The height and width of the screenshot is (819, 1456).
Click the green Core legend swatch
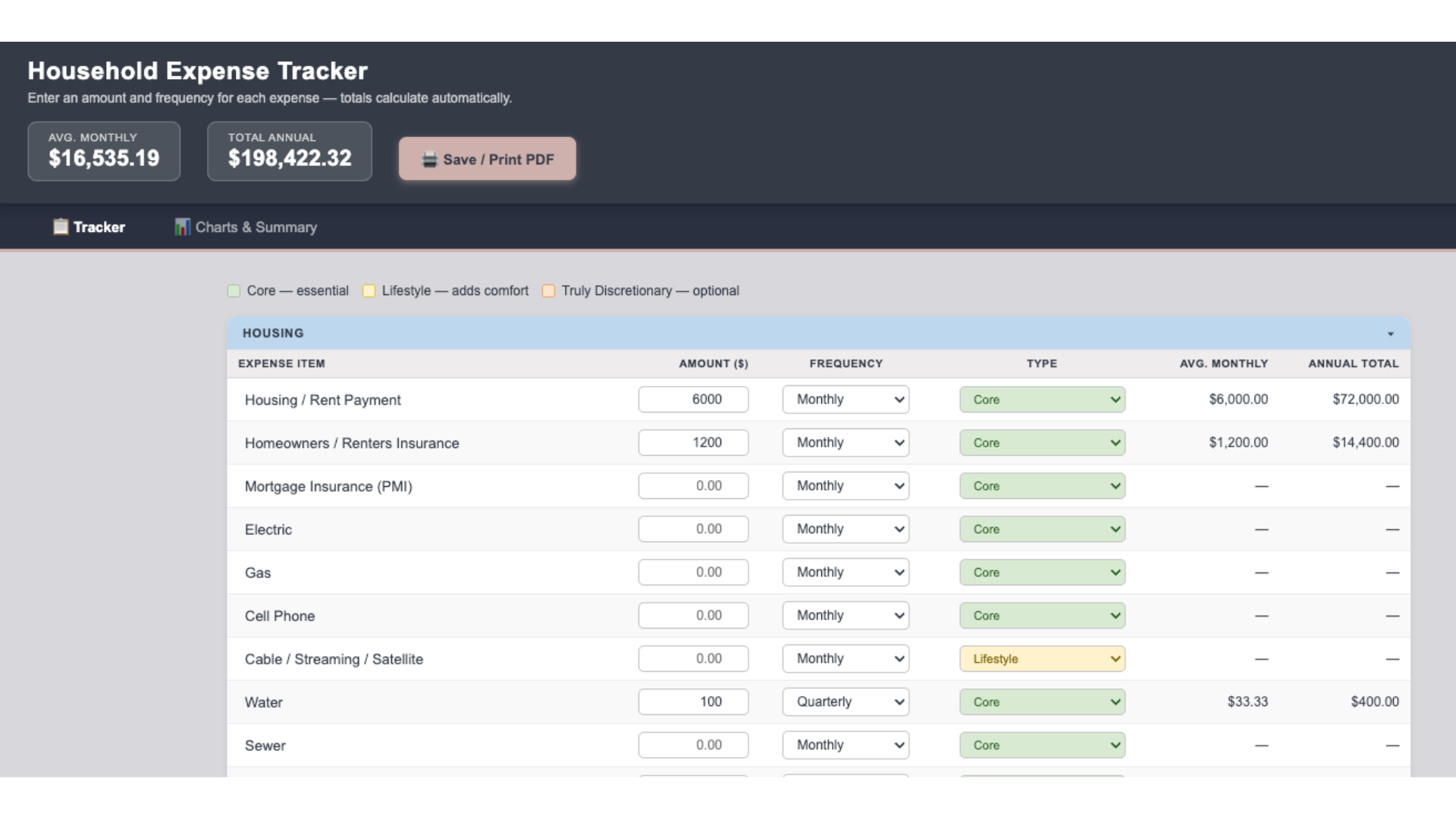[x=234, y=290]
